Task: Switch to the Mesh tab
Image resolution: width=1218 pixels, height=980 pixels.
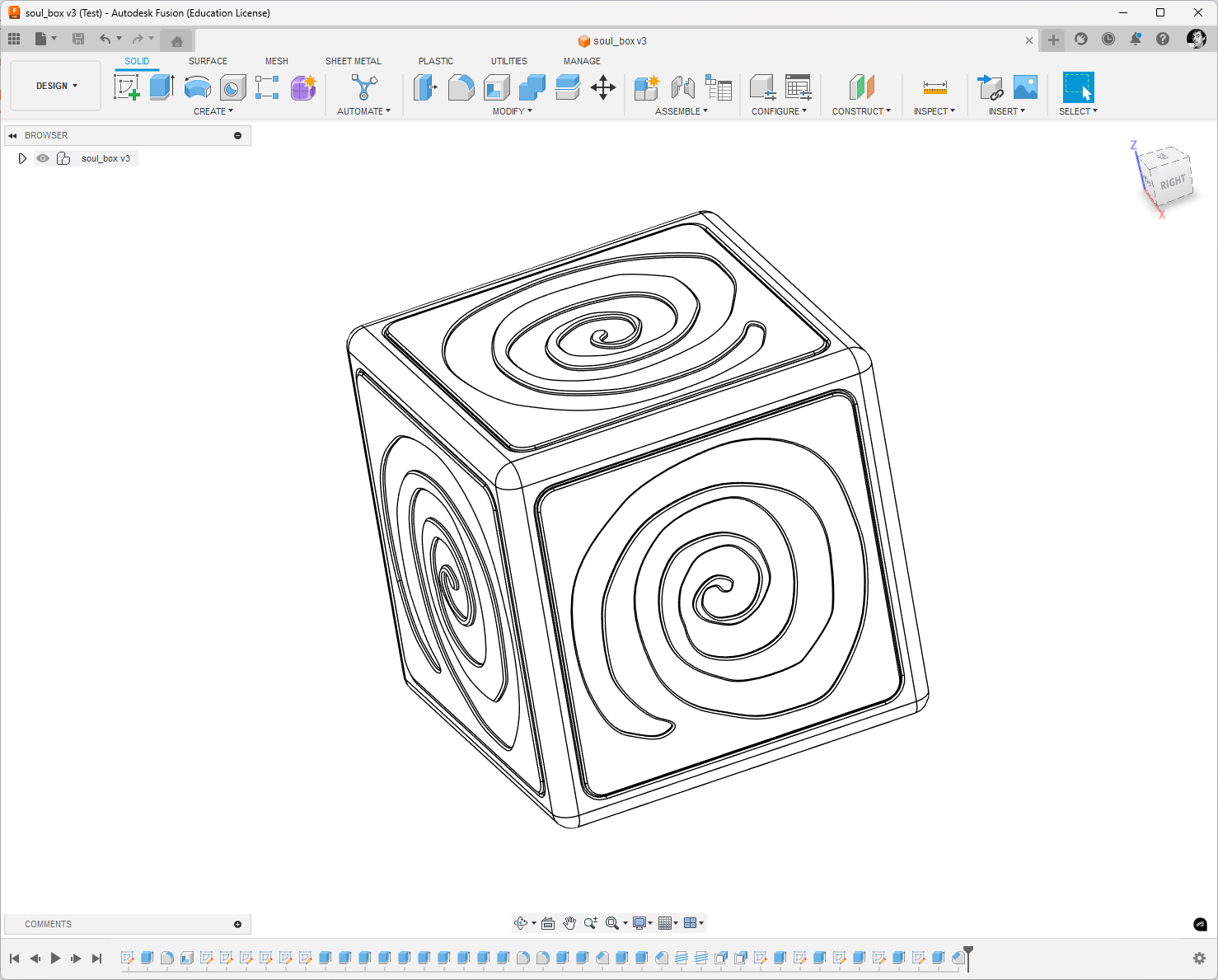Action: [277, 61]
